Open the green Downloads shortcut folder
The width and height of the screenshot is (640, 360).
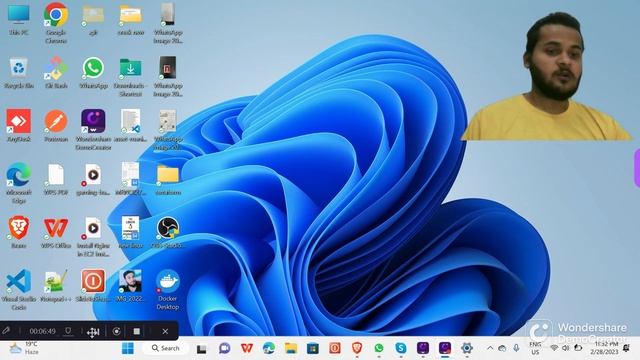click(131, 76)
